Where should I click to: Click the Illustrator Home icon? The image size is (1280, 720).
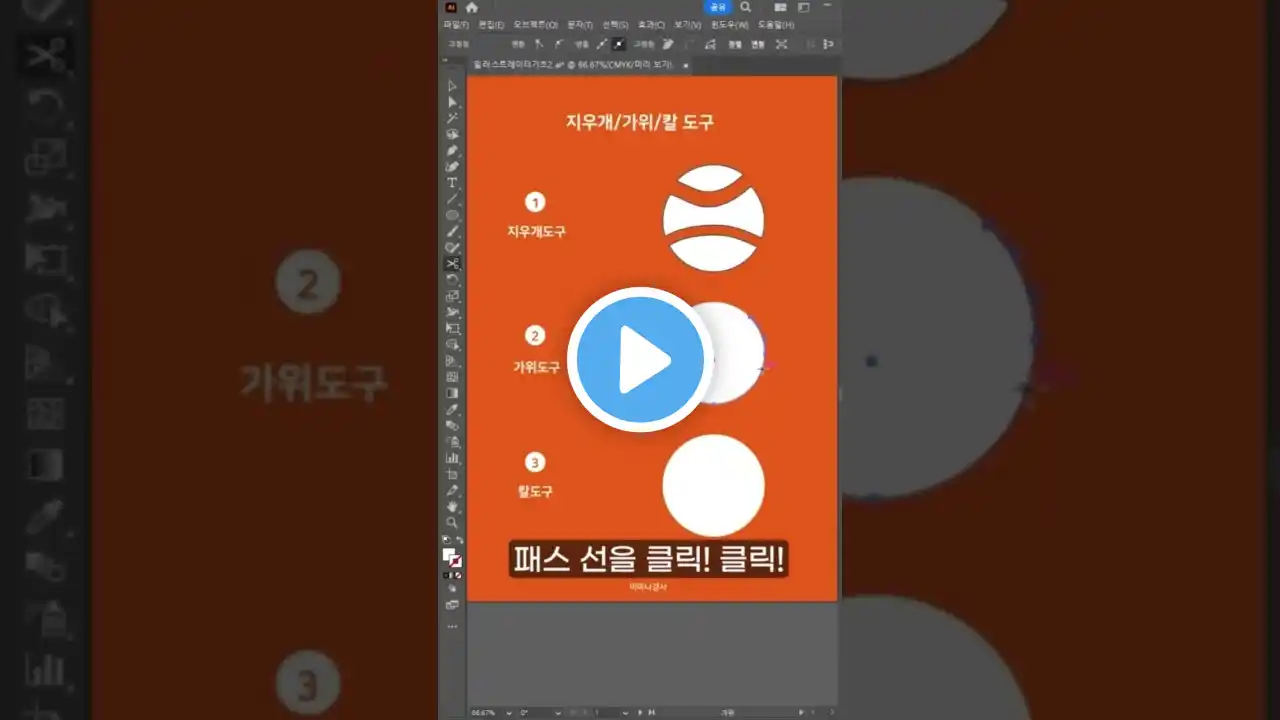[472, 7]
